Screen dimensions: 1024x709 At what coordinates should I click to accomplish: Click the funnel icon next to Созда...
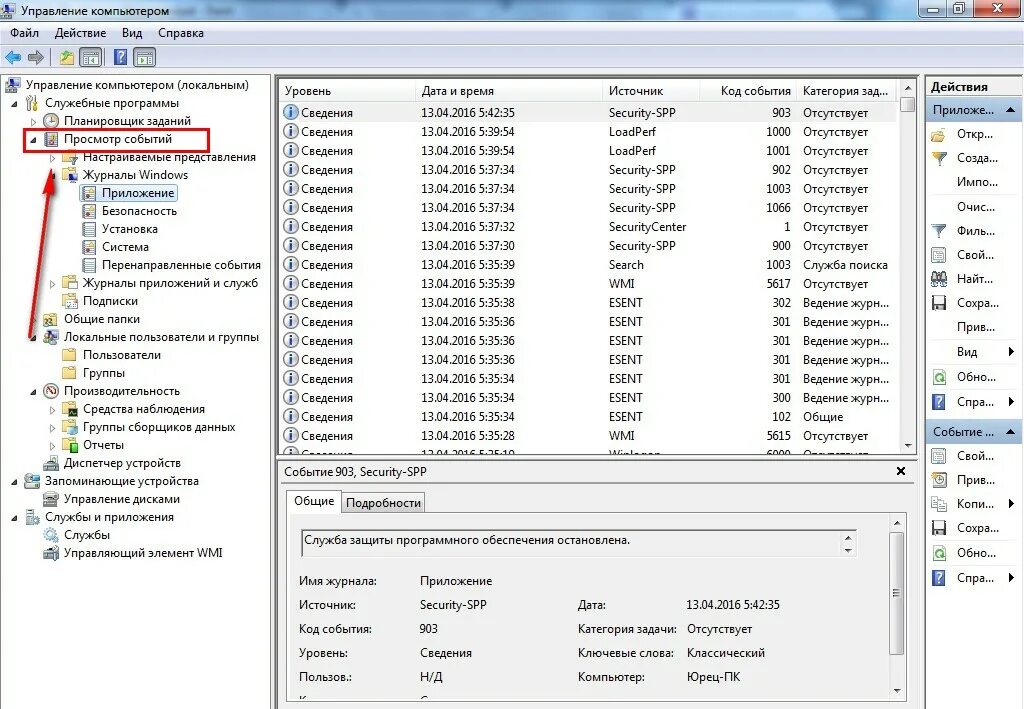click(938, 158)
